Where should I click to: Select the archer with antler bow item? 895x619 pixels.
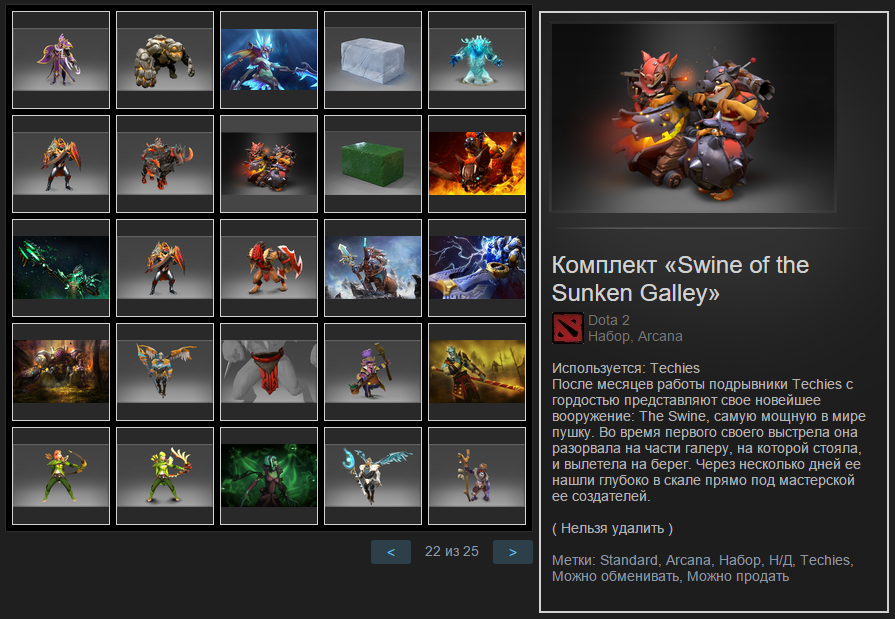tap(165, 476)
